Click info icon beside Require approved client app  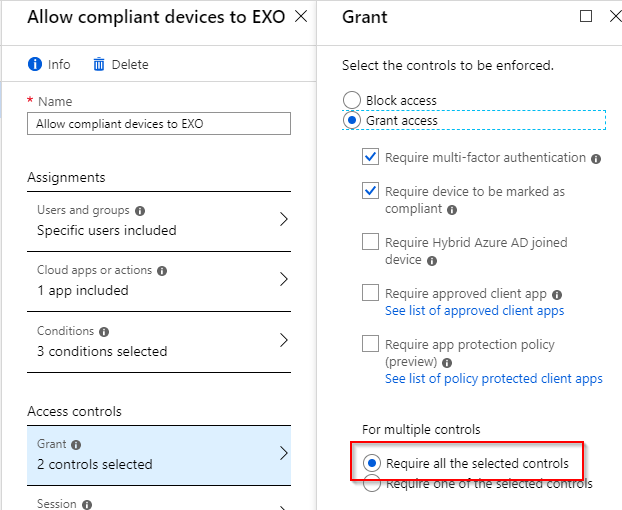(557, 295)
